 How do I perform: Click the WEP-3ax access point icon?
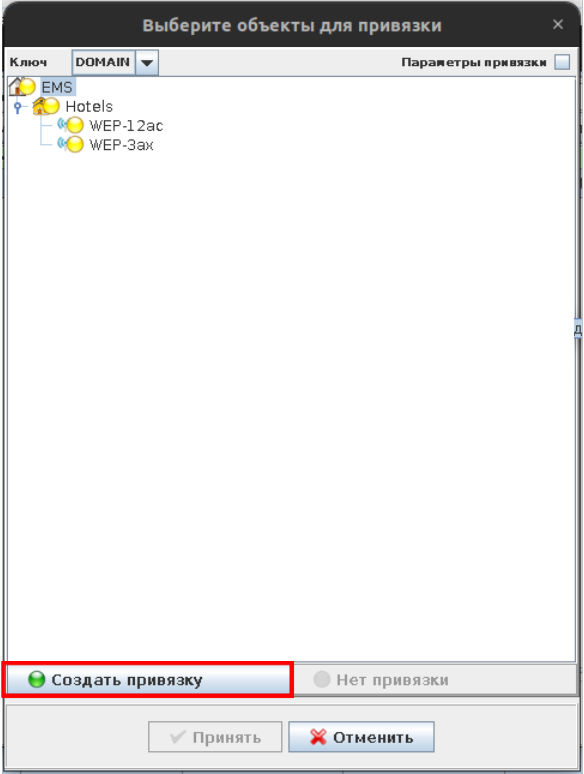tap(70, 145)
